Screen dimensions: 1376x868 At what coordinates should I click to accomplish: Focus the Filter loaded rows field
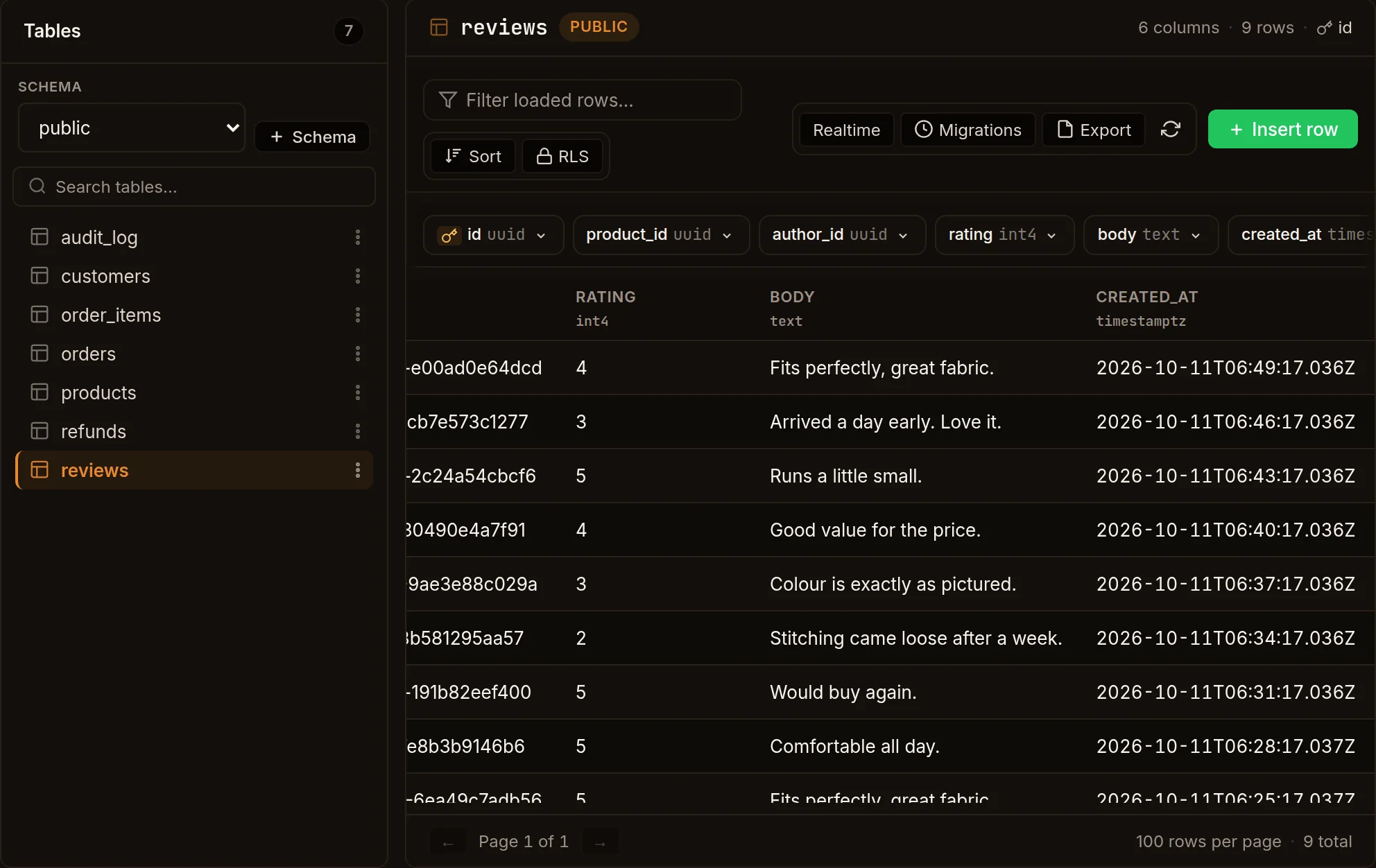point(583,100)
